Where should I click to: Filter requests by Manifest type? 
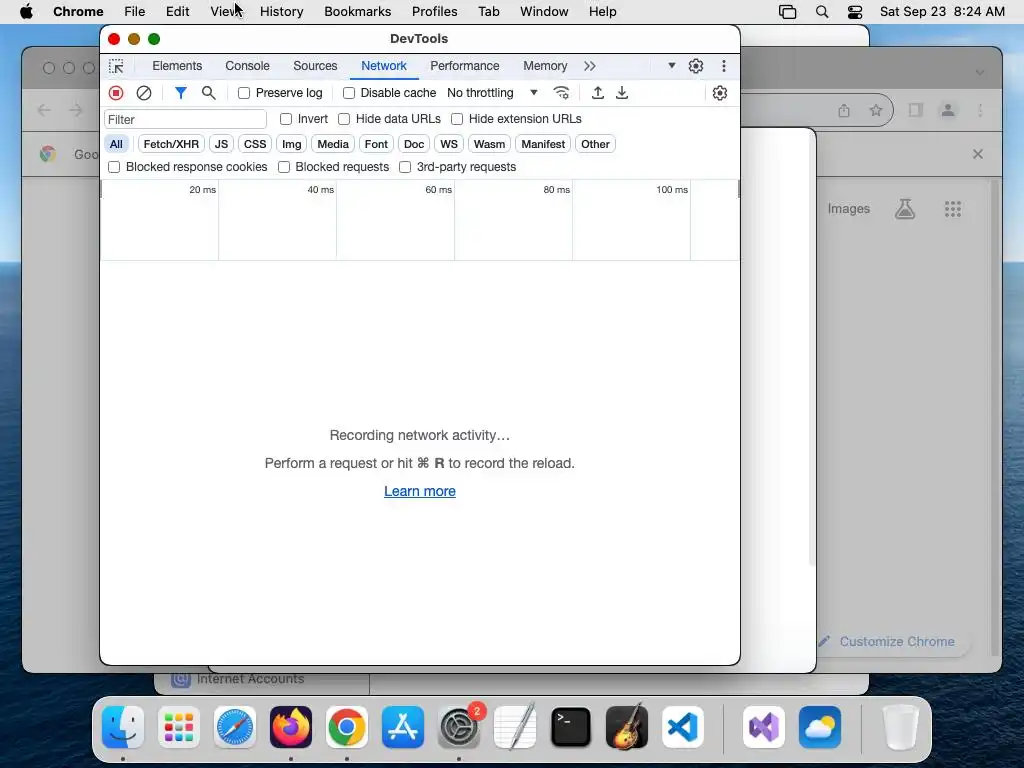pyautogui.click(x=543, y=144)
